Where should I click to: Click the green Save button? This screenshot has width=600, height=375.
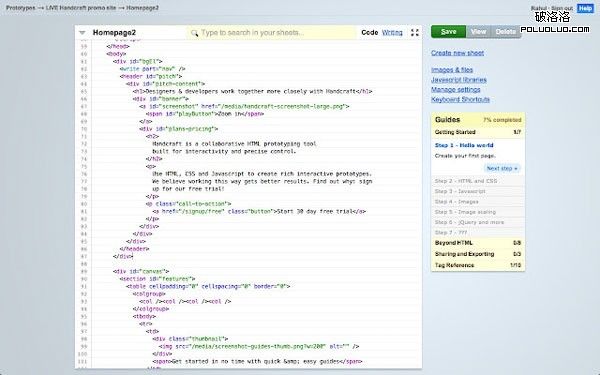(x=448, y=32)
